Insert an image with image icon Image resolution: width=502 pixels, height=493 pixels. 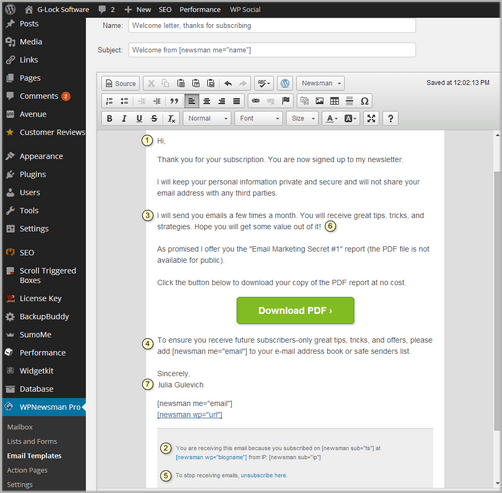tap(319, 101)
